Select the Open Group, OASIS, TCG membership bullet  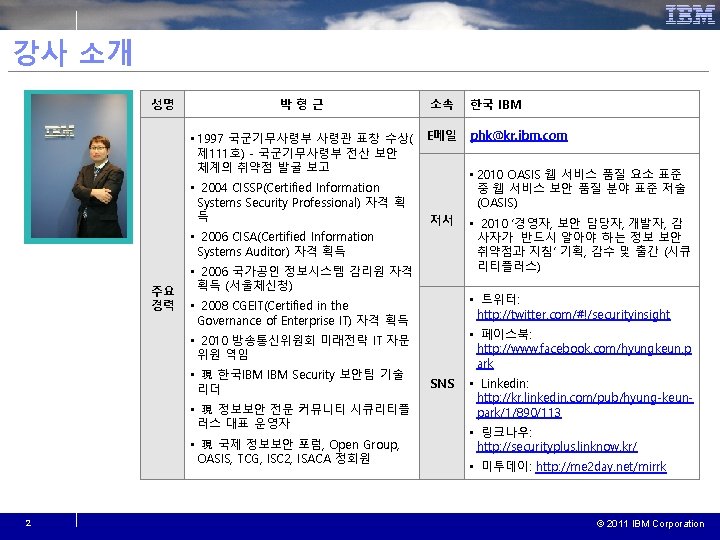pos(295,451)
